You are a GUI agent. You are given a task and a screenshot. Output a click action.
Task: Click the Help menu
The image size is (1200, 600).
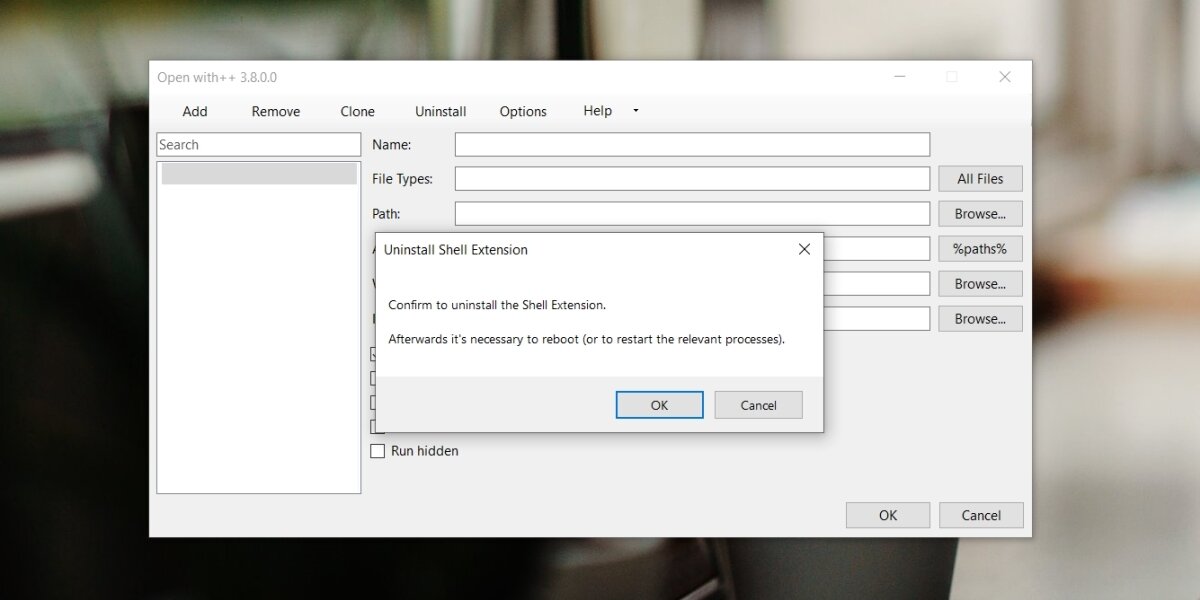[x=597, y=111]
